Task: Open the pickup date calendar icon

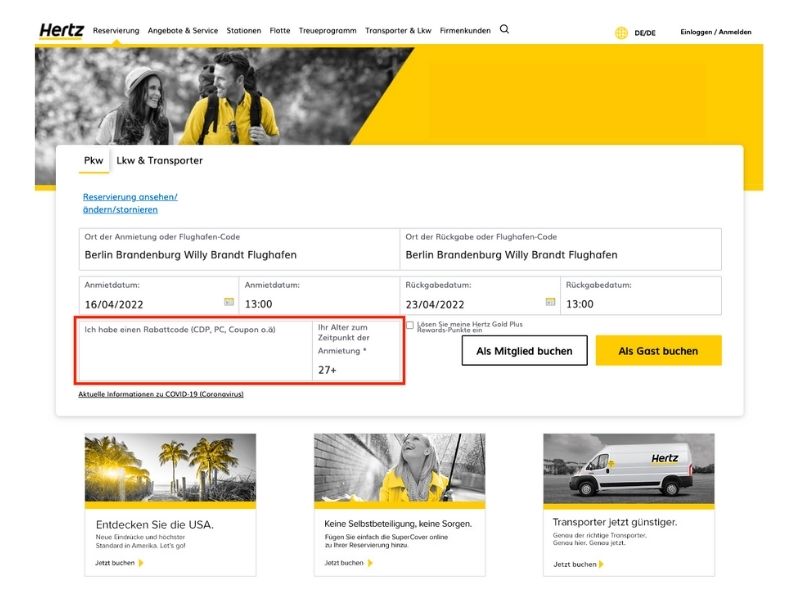Action: pyautogui.click(x=229, y=302)
